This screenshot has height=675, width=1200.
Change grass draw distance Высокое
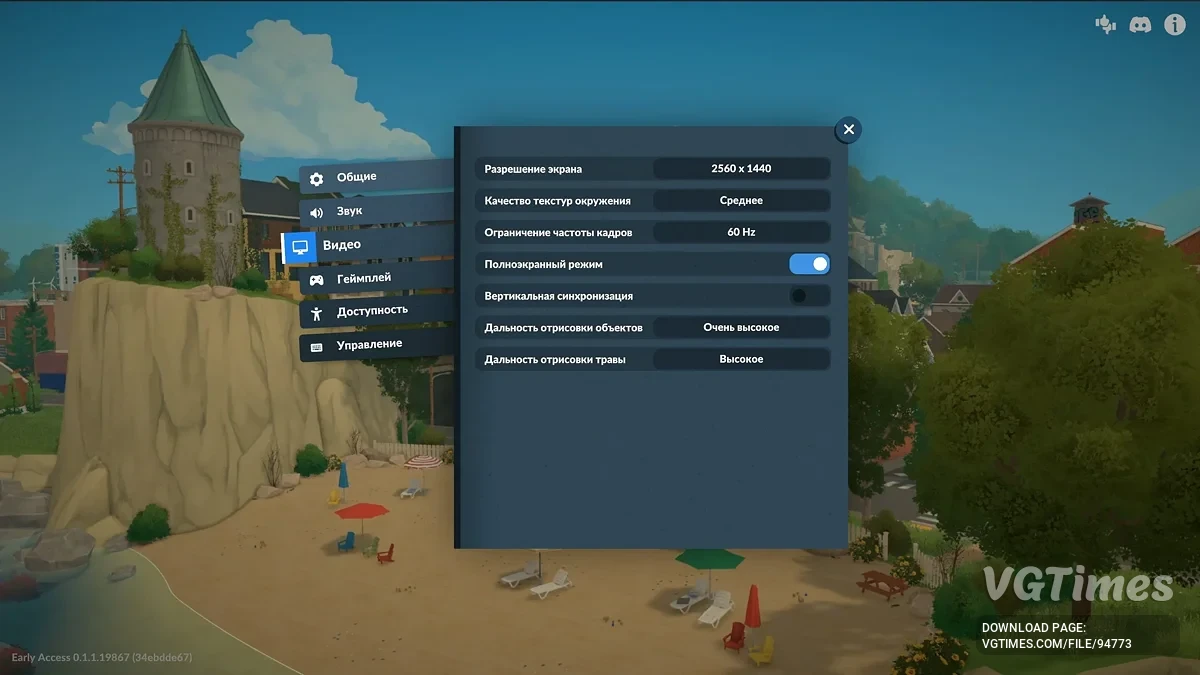(x=741, y=359)
